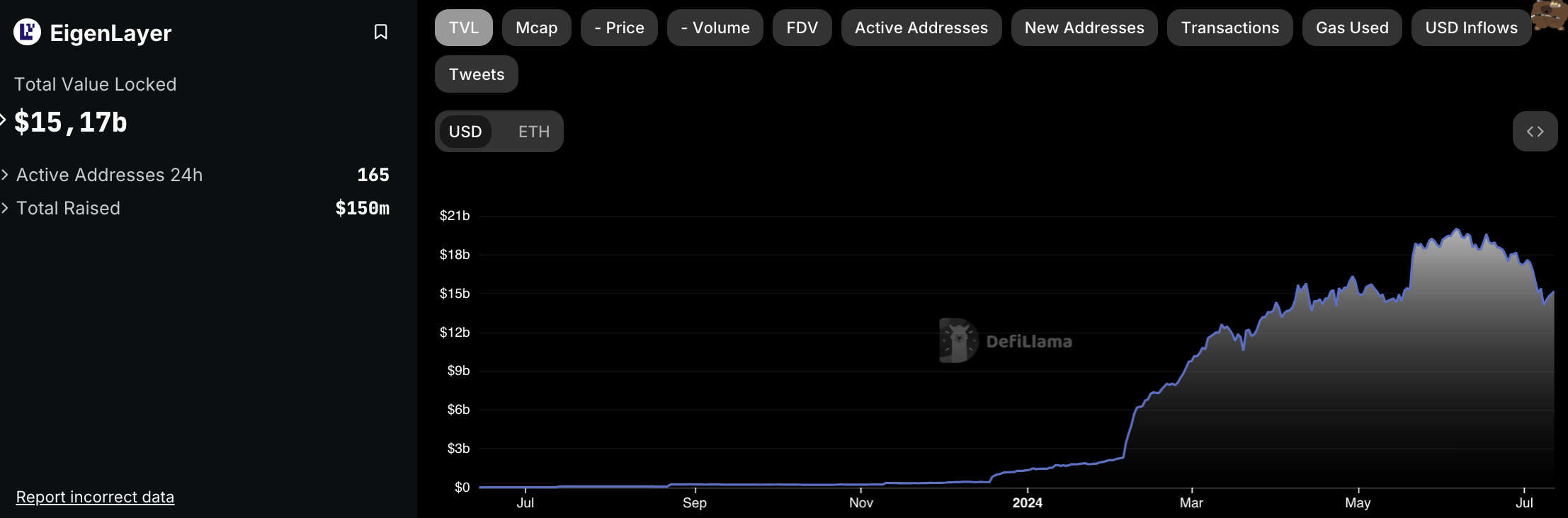Click the $15,17b TVL value
This screenshot has height=518, width=1568.
pyautogui.click(x=71, y=122)
